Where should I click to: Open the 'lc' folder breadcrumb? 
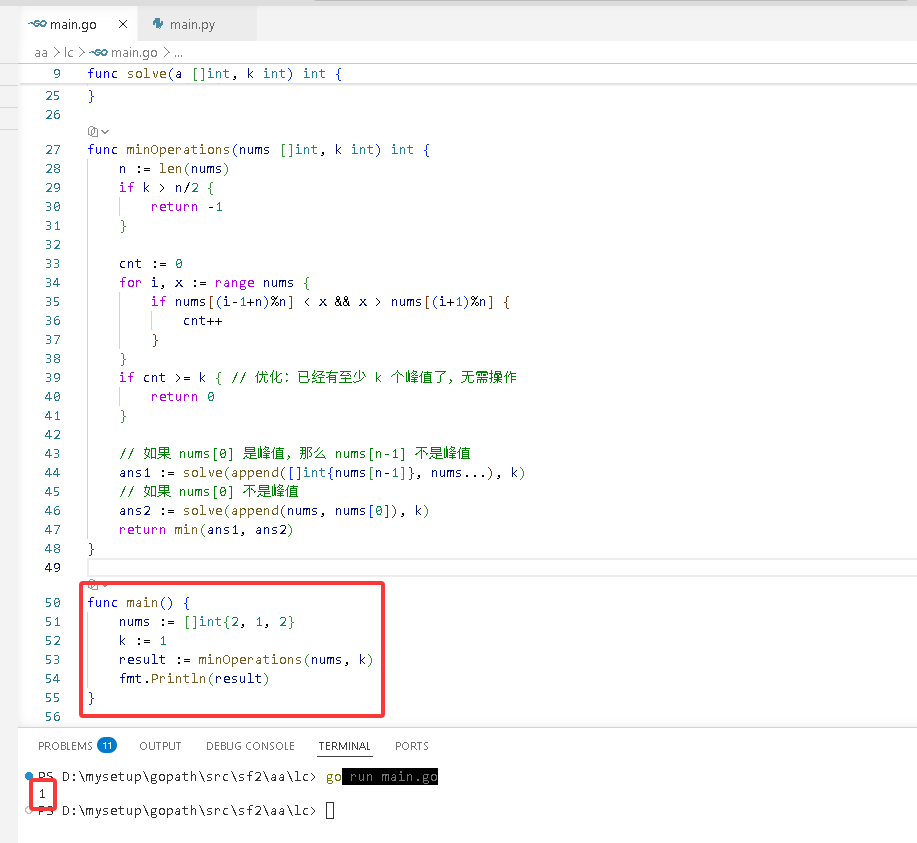pos(68,53)
